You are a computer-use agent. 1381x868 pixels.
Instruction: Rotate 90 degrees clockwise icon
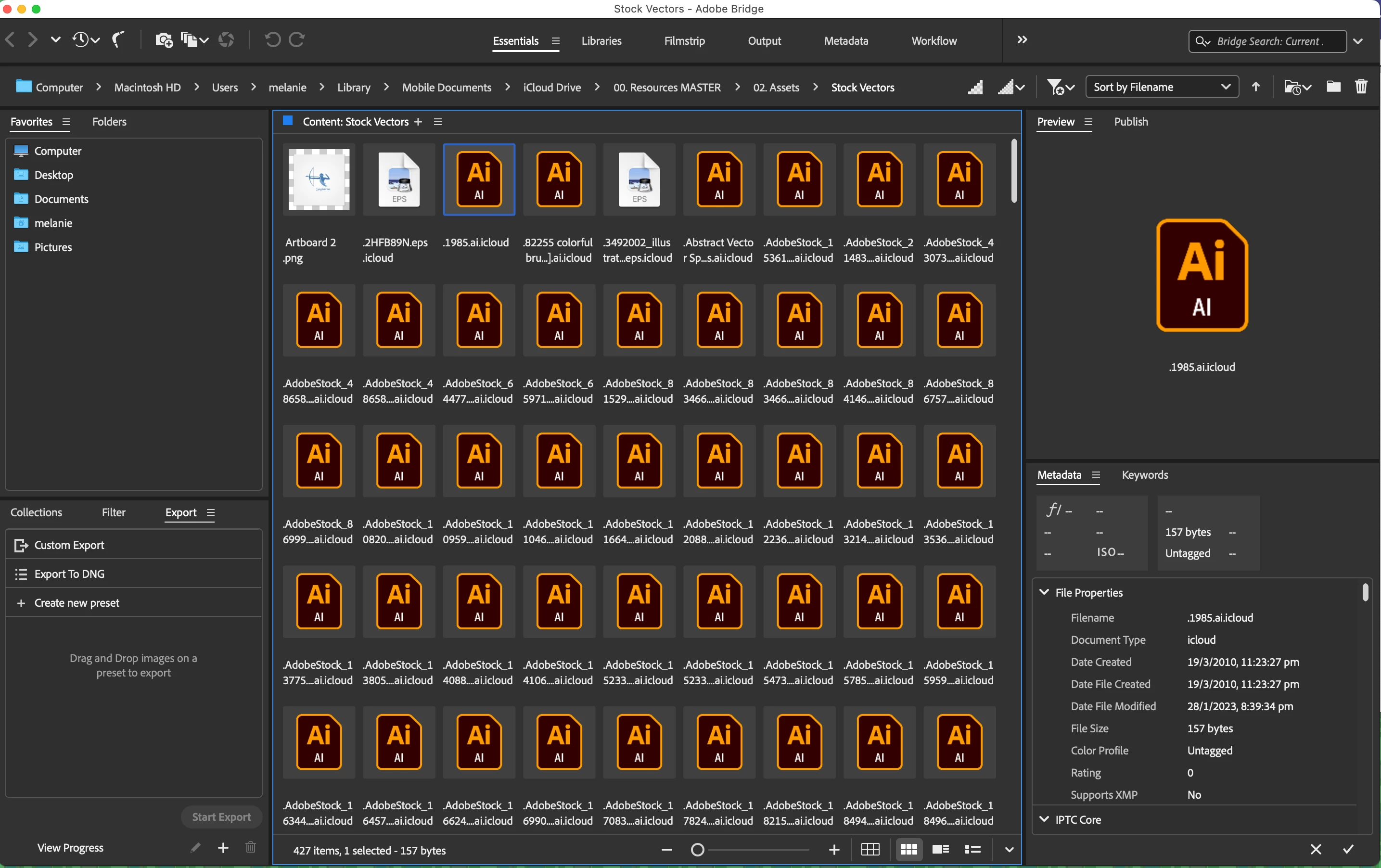click(297, 40)
